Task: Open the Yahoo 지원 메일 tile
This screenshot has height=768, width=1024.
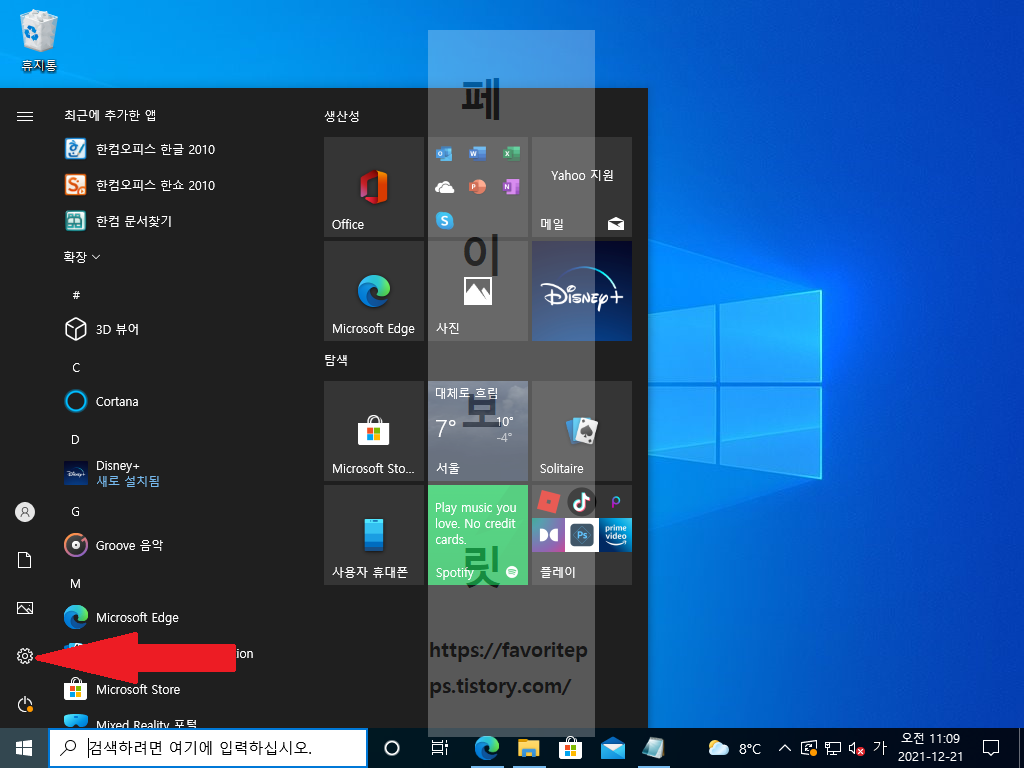Action: click(582, 187)
